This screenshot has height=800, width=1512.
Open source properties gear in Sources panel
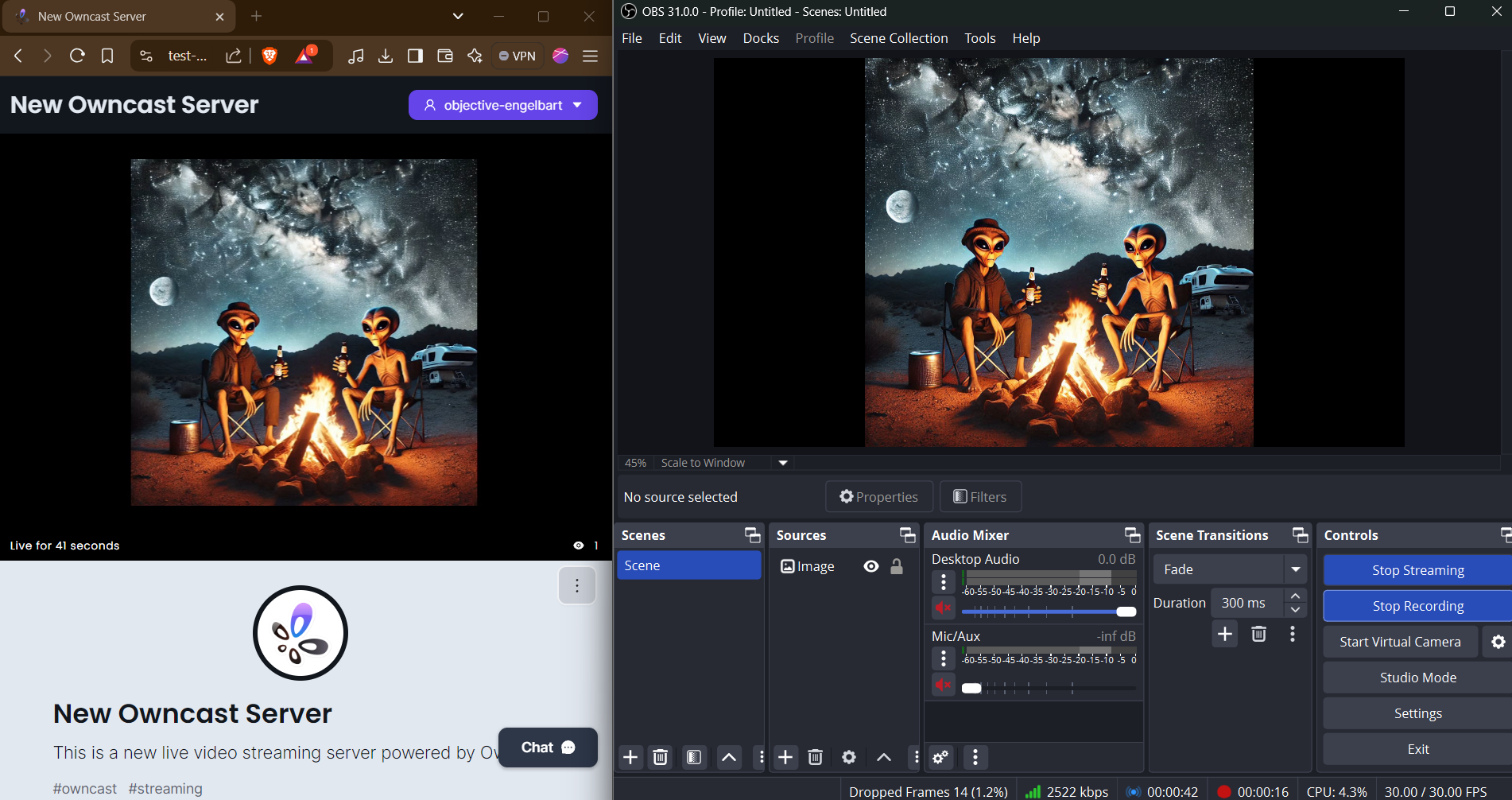coord(848,757)
